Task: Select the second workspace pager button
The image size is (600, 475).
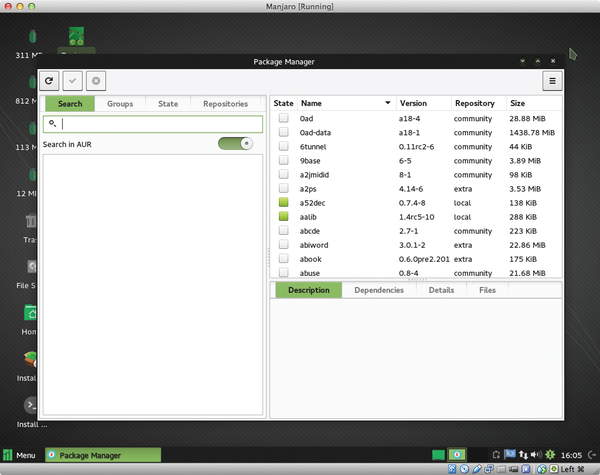Action: tap(457, 455)
